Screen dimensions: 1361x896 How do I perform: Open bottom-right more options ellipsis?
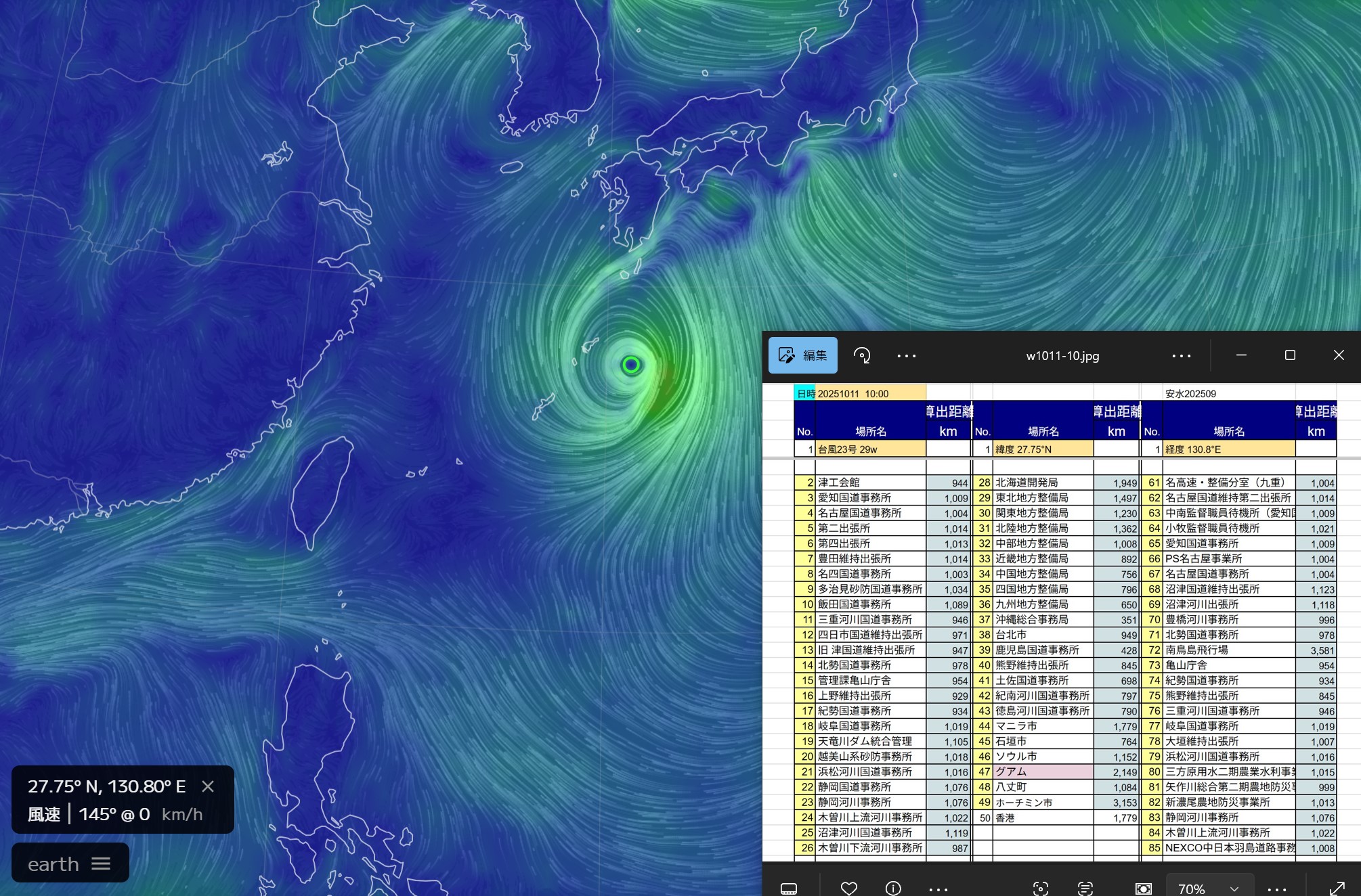coord(1276,889)
